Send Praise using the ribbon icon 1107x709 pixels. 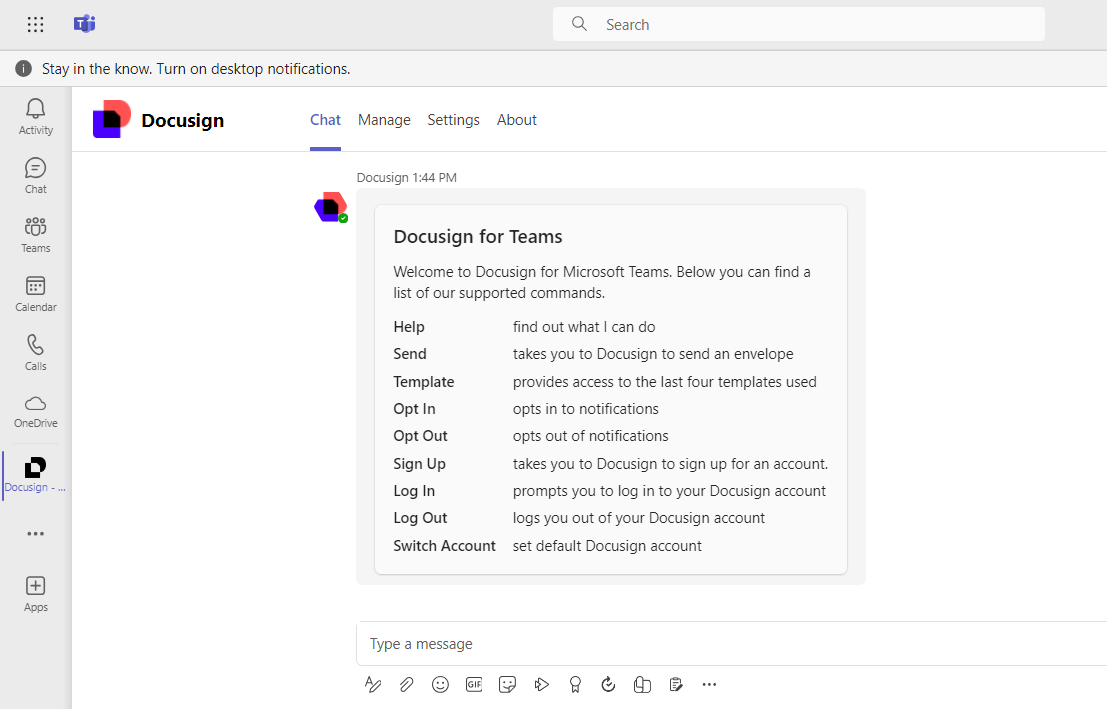pyautogui.click(x=575, y=684)
